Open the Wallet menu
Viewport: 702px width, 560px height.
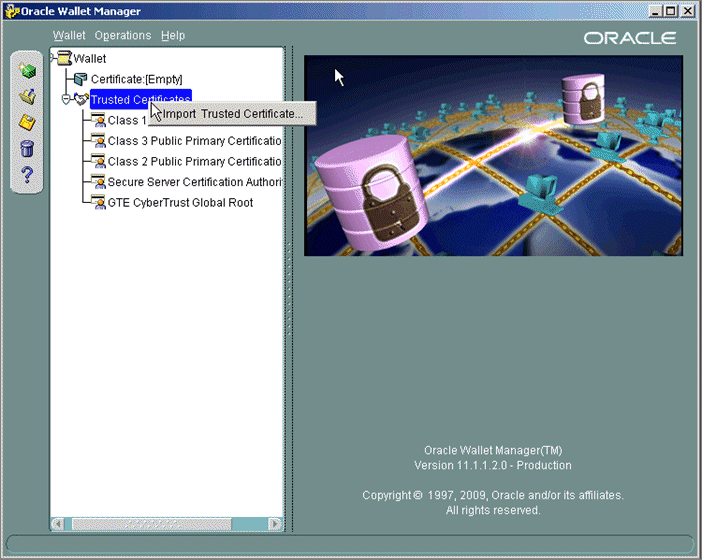pos(69,35)
